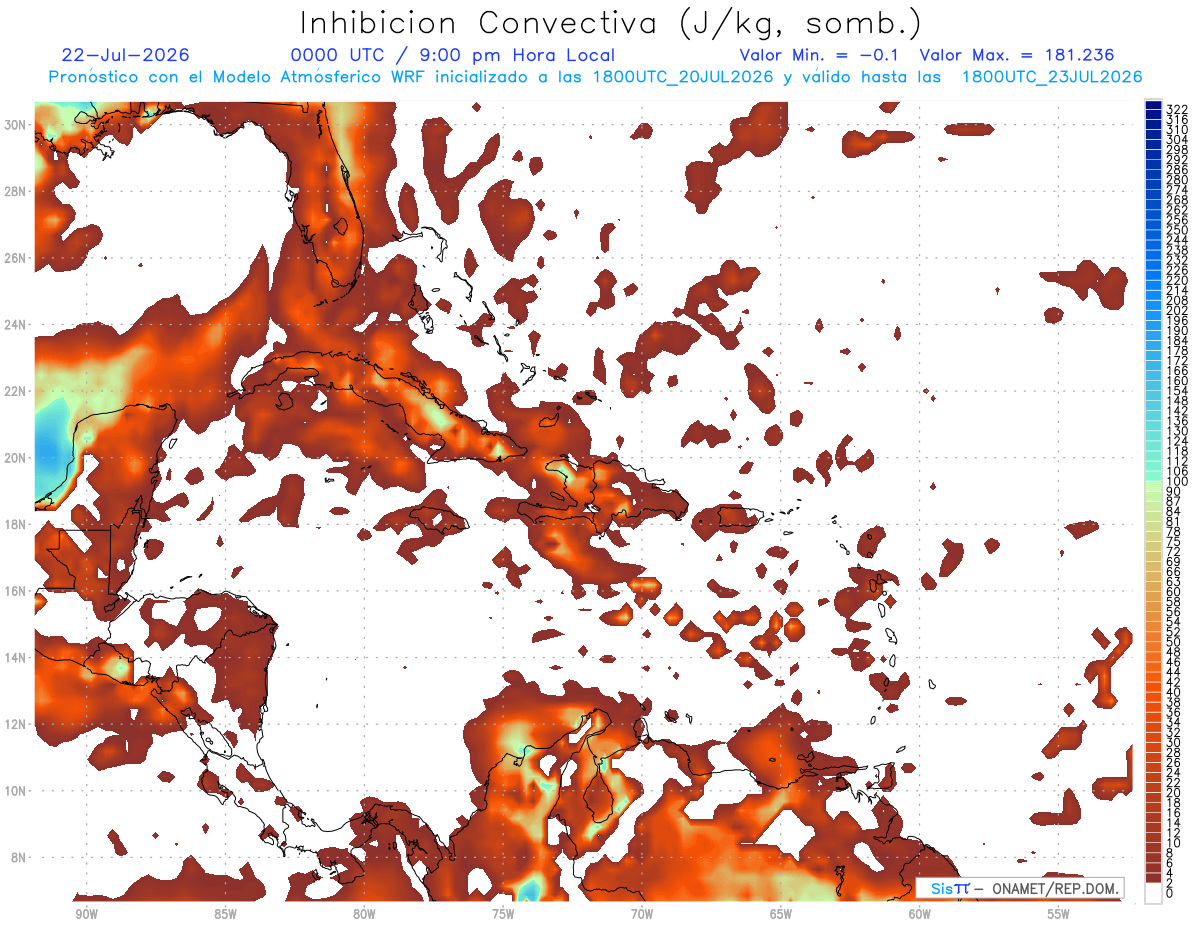The height and width of the screenshot is (927, 1200).
Task: Click the '30N' latitude label
Action: click(17, 125)
